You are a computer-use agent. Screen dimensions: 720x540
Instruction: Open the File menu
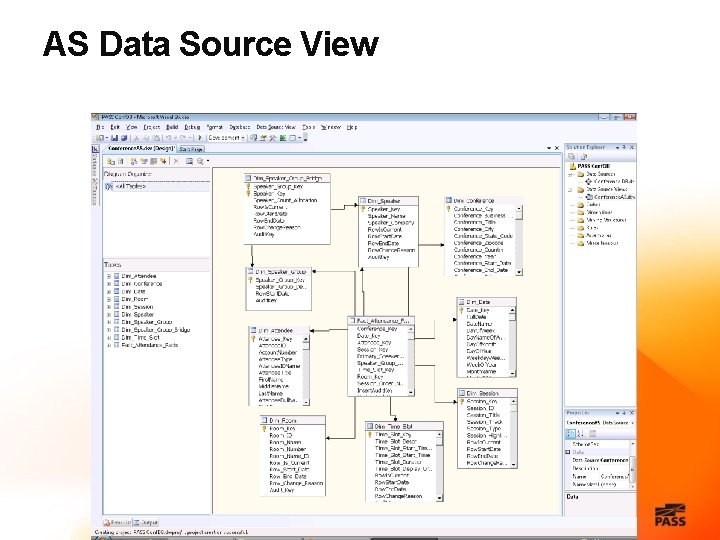pos(100,127)
